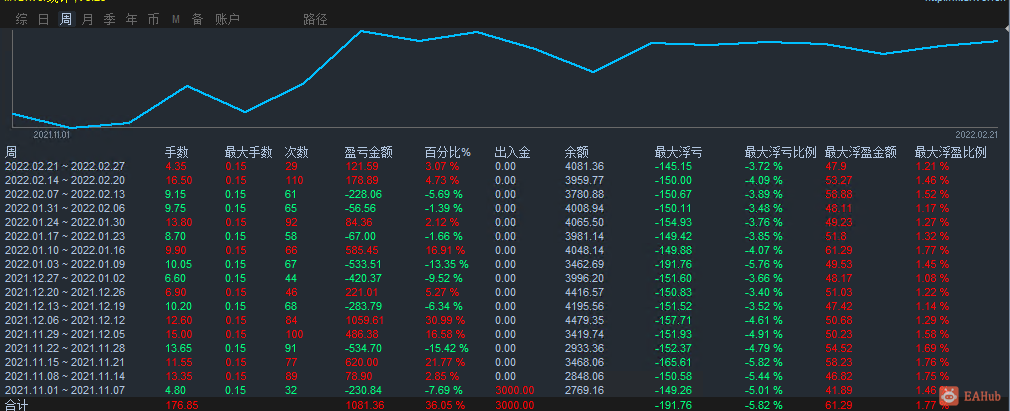Select week row 2021.11.22 ~ 2021.11.28
This screenshot has height=411, width=1010.
[x=505, y=348]
